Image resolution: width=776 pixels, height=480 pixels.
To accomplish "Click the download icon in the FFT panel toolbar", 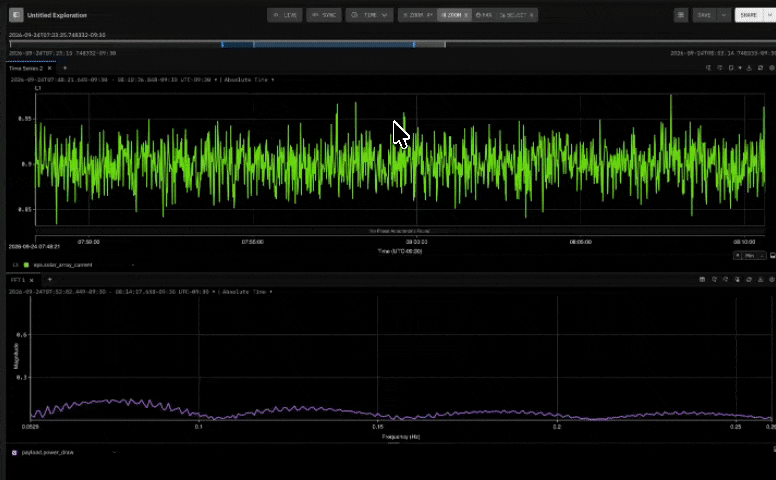I will point(761,280).
